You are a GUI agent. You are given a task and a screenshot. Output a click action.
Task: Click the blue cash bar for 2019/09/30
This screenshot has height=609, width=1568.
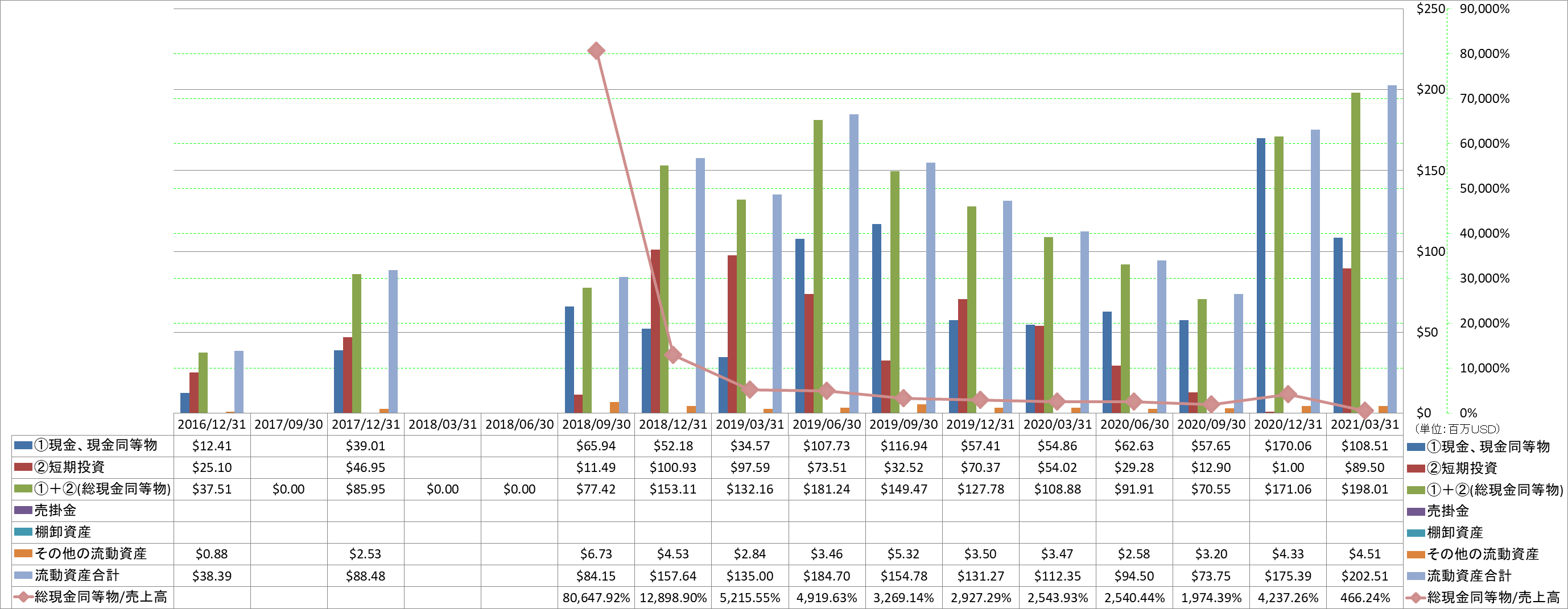(x=877, y=319)
